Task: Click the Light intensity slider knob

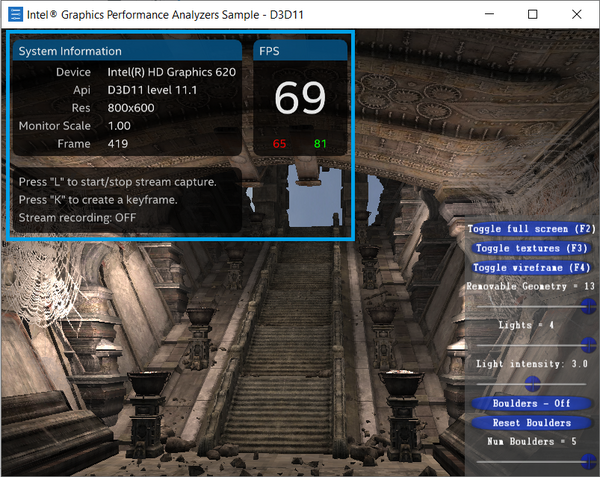Action: click(x=533, y=383)
